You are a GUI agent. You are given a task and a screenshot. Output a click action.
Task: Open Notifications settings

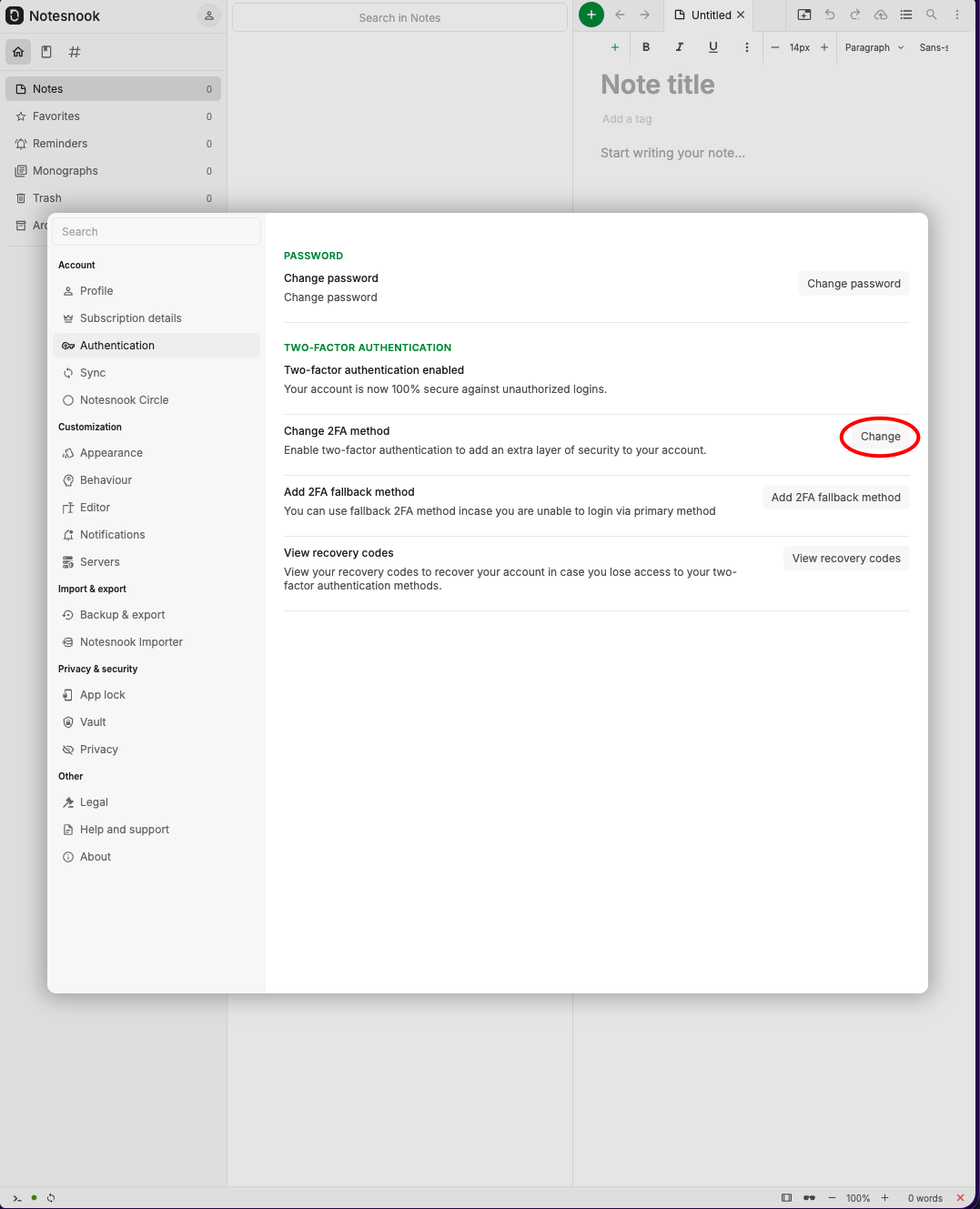(x=157, y=535)
